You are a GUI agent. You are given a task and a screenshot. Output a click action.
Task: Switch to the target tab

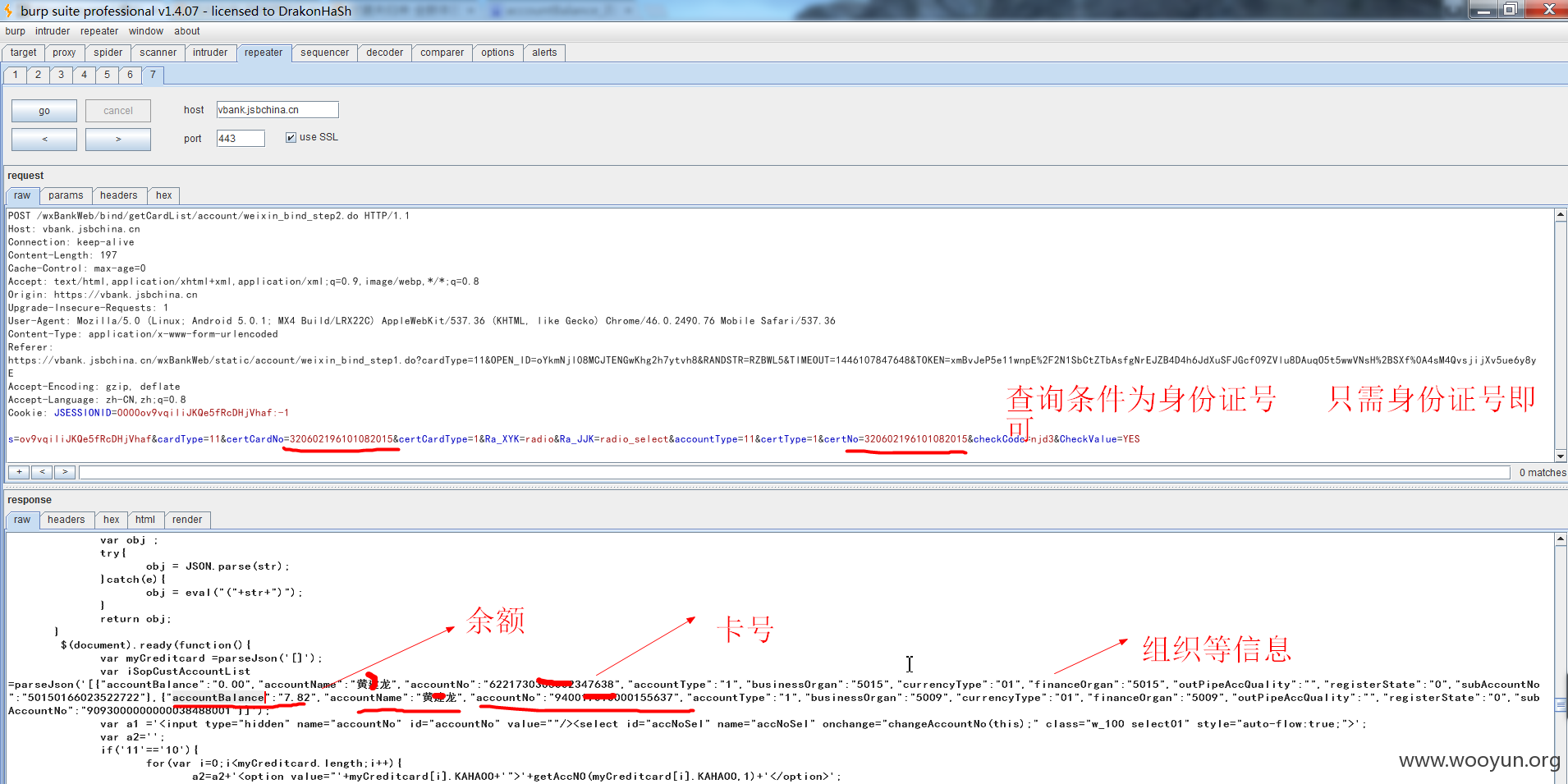pyautogui.click(x=24, y=53)
